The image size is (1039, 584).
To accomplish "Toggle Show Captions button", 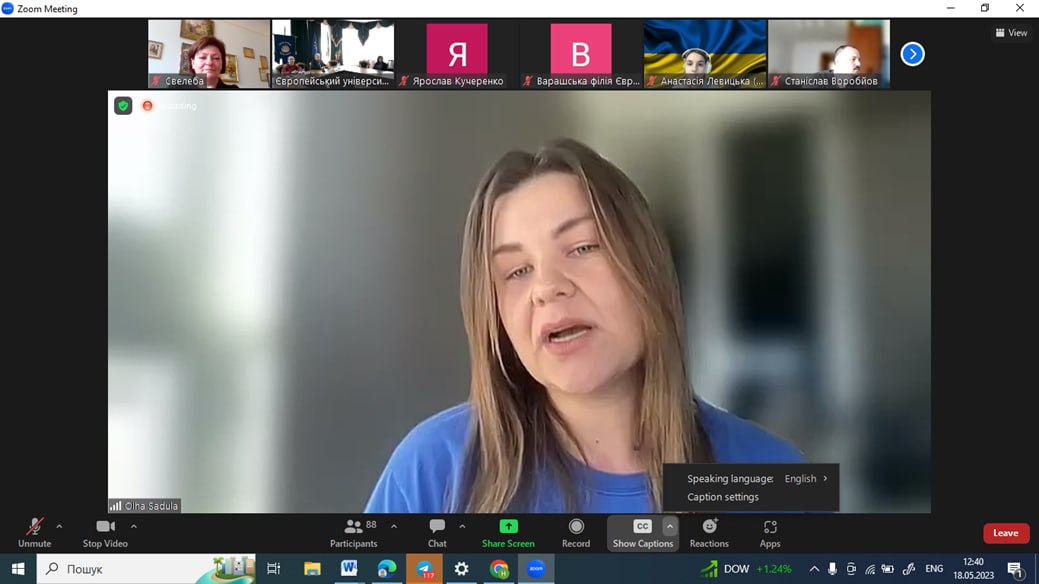I will coord(642,533).
